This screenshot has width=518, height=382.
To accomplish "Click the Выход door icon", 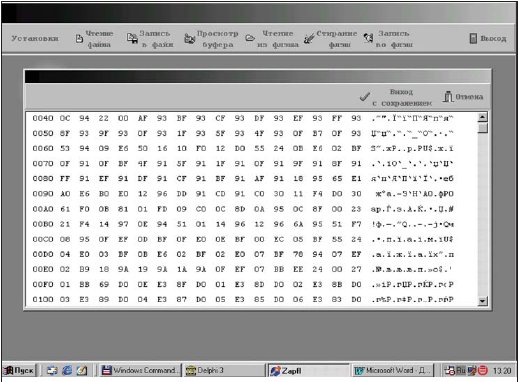I will (473, 38).
